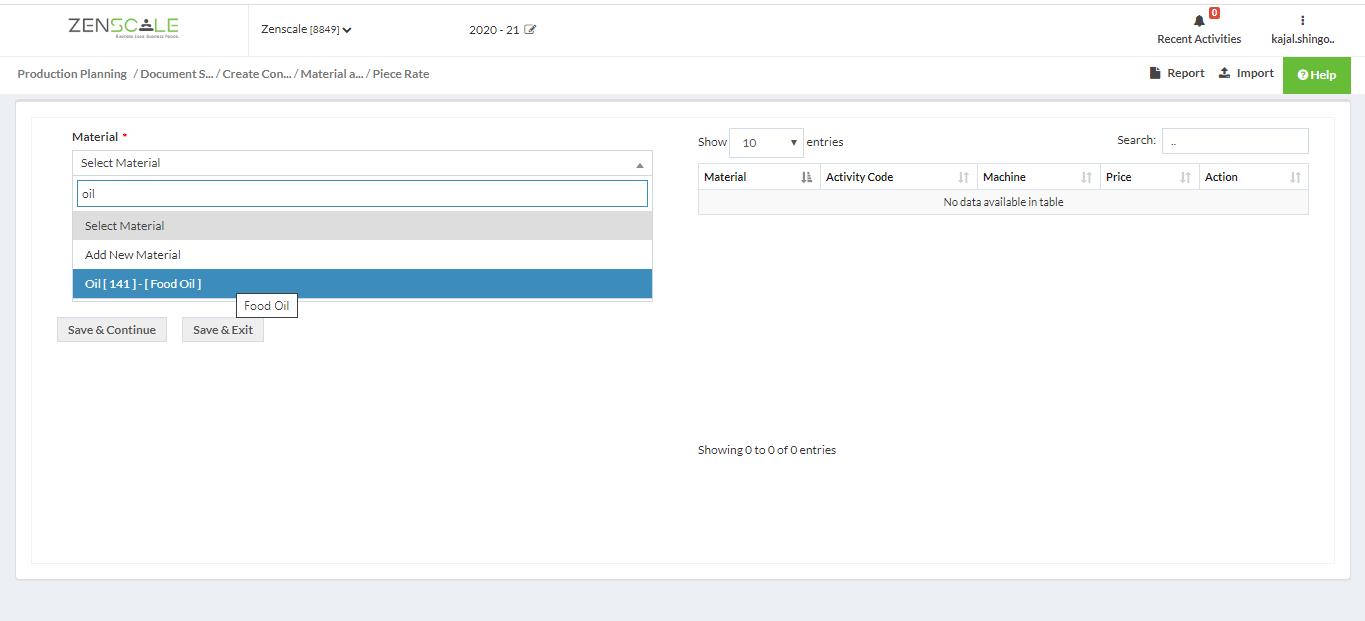Go to Material a... breadcrumb
This screenshot has width=1365, height=621.
coord(332,74)
